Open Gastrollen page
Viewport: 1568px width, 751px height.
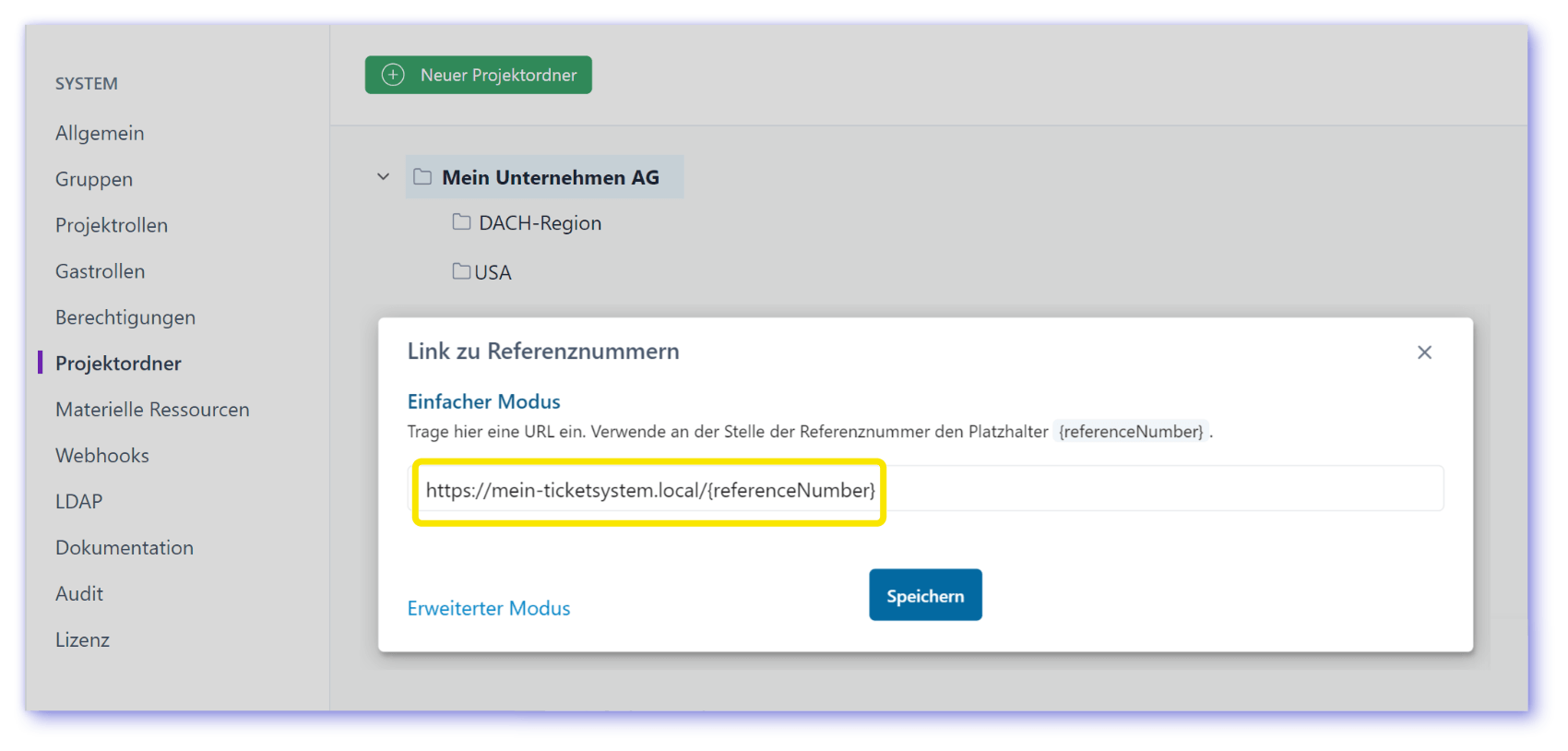(x=101, y=271)
